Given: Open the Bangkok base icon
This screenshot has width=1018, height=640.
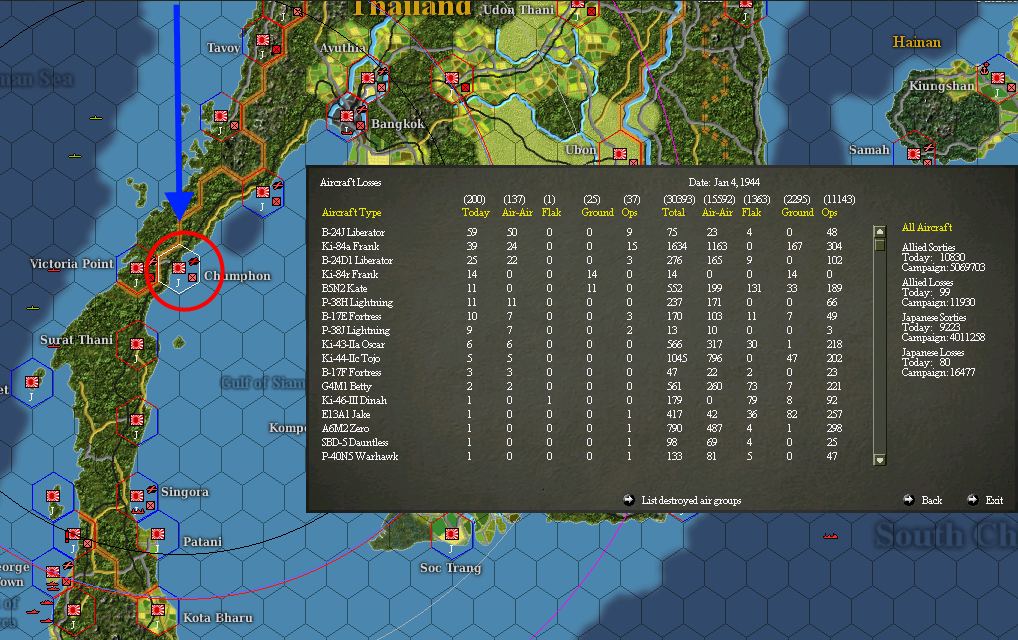Looking at the screenshot, I should point(347,116).
